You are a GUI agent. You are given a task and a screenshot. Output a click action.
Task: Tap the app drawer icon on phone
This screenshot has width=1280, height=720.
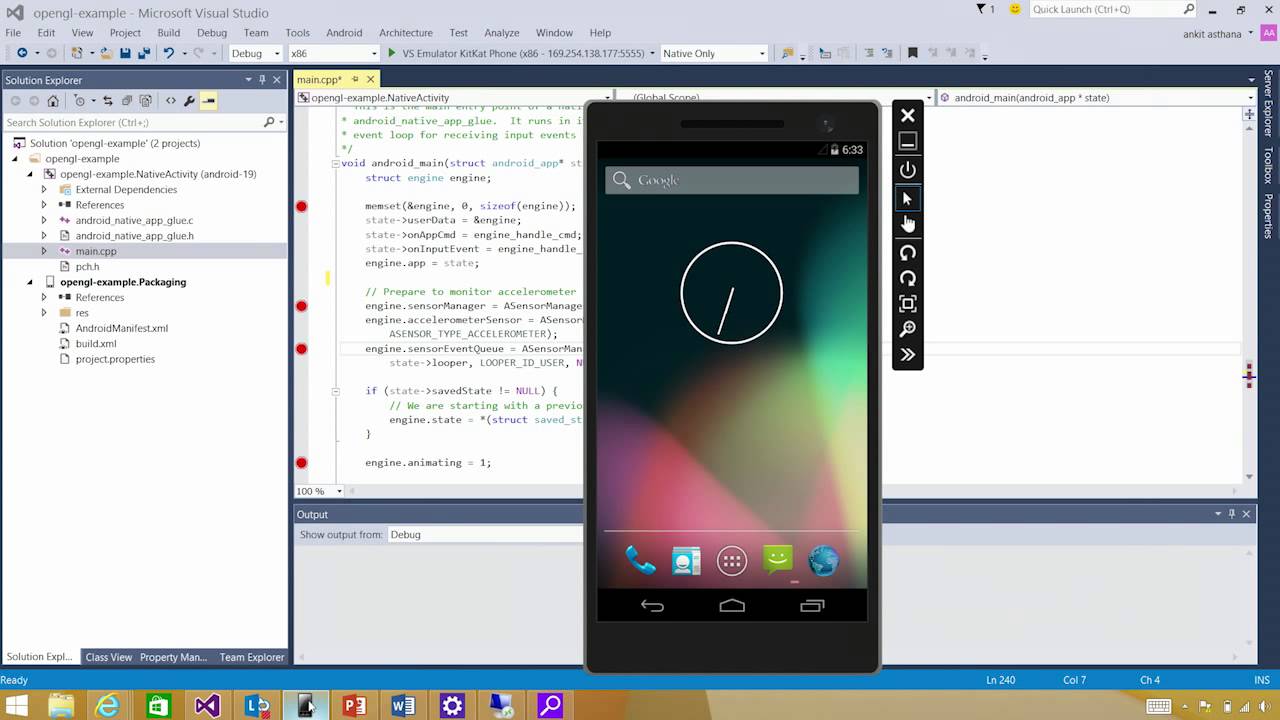pyautogui.click(x=732, y=561)
